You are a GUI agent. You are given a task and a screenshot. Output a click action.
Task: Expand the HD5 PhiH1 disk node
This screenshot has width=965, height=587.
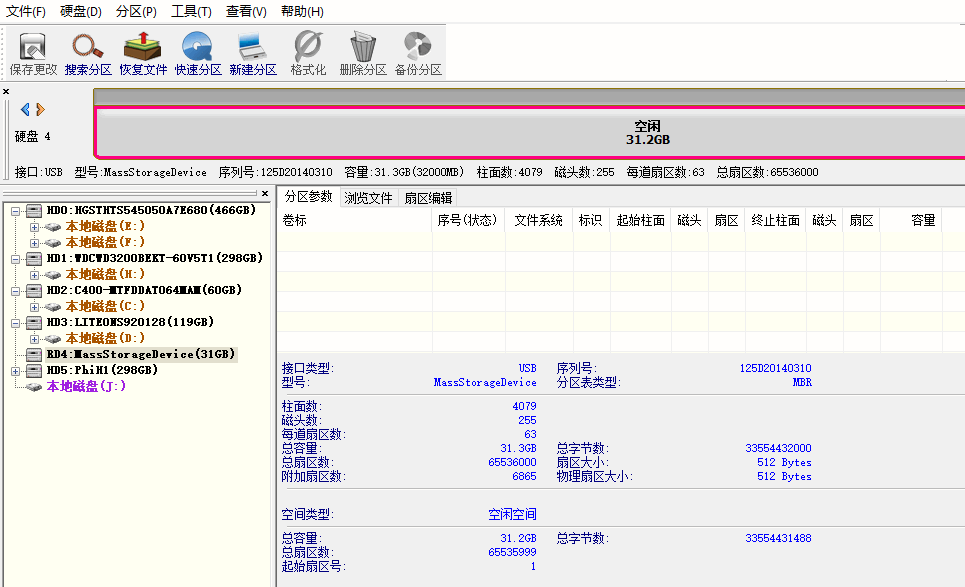15,371
